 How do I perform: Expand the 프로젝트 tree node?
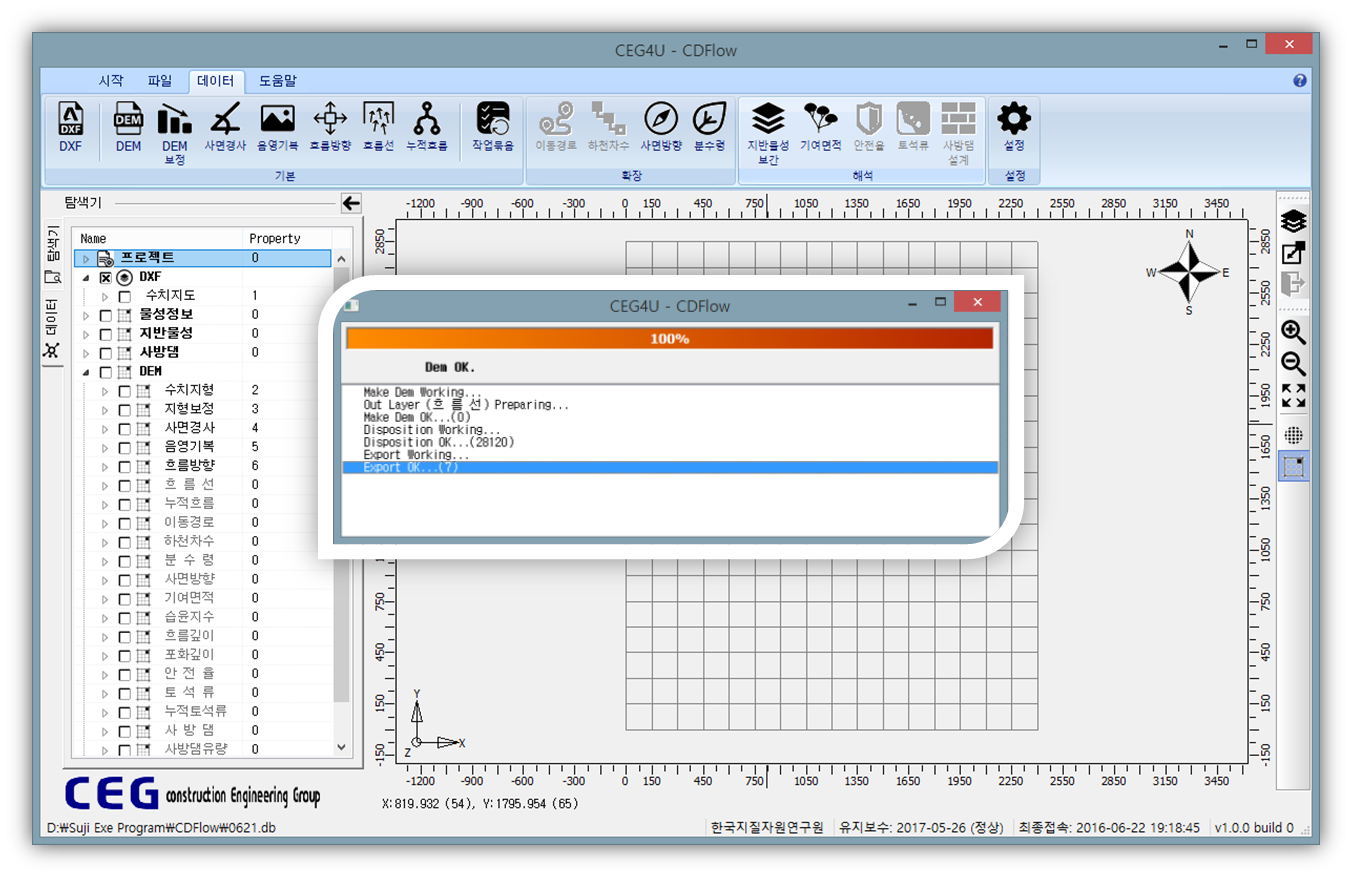coord(87,258)
